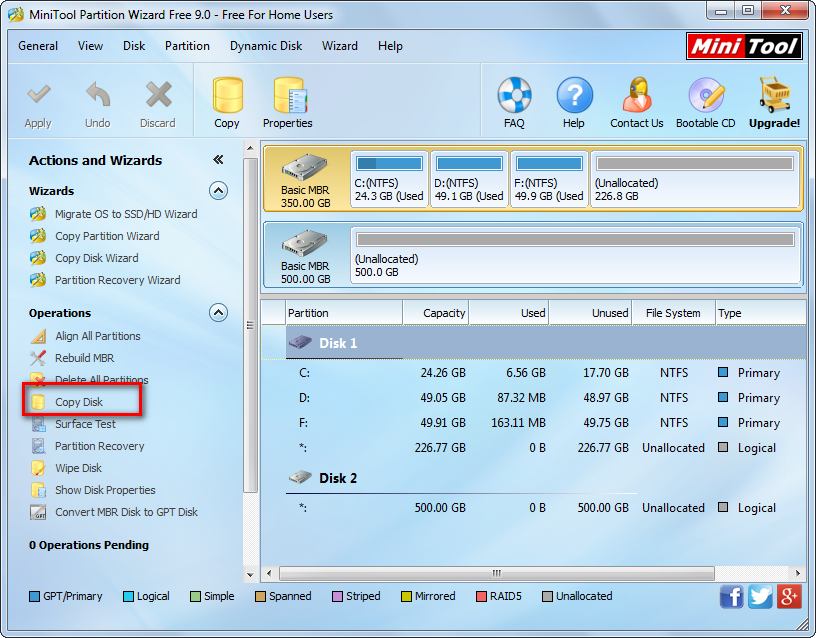Click the Undo arrow icon
The width and height of the screenshot is (816, 638).
(98, 95)
